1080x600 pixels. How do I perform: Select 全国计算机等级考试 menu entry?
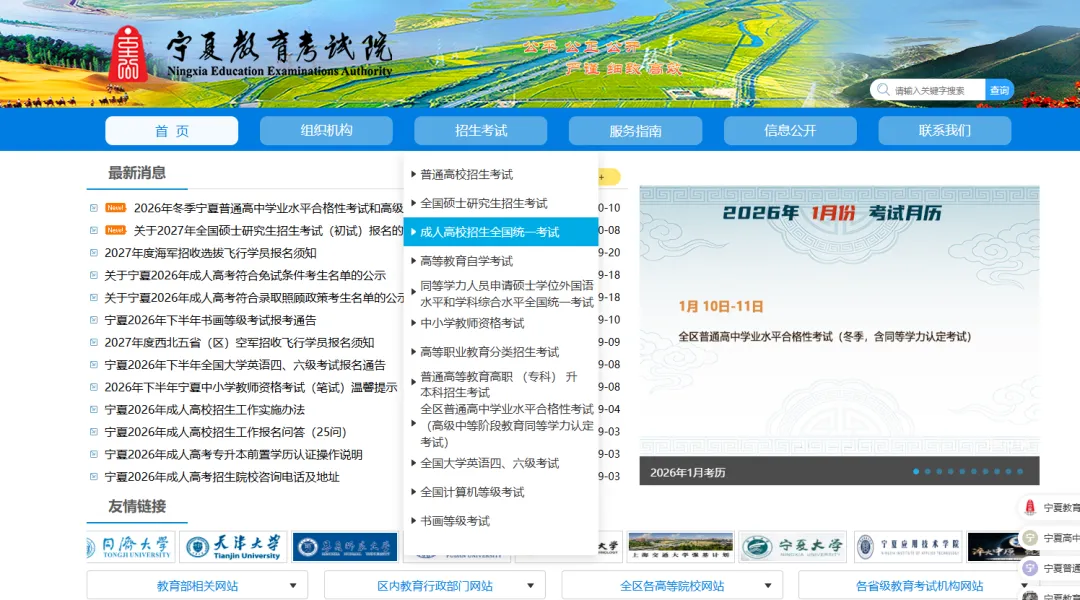coord(501,492)
